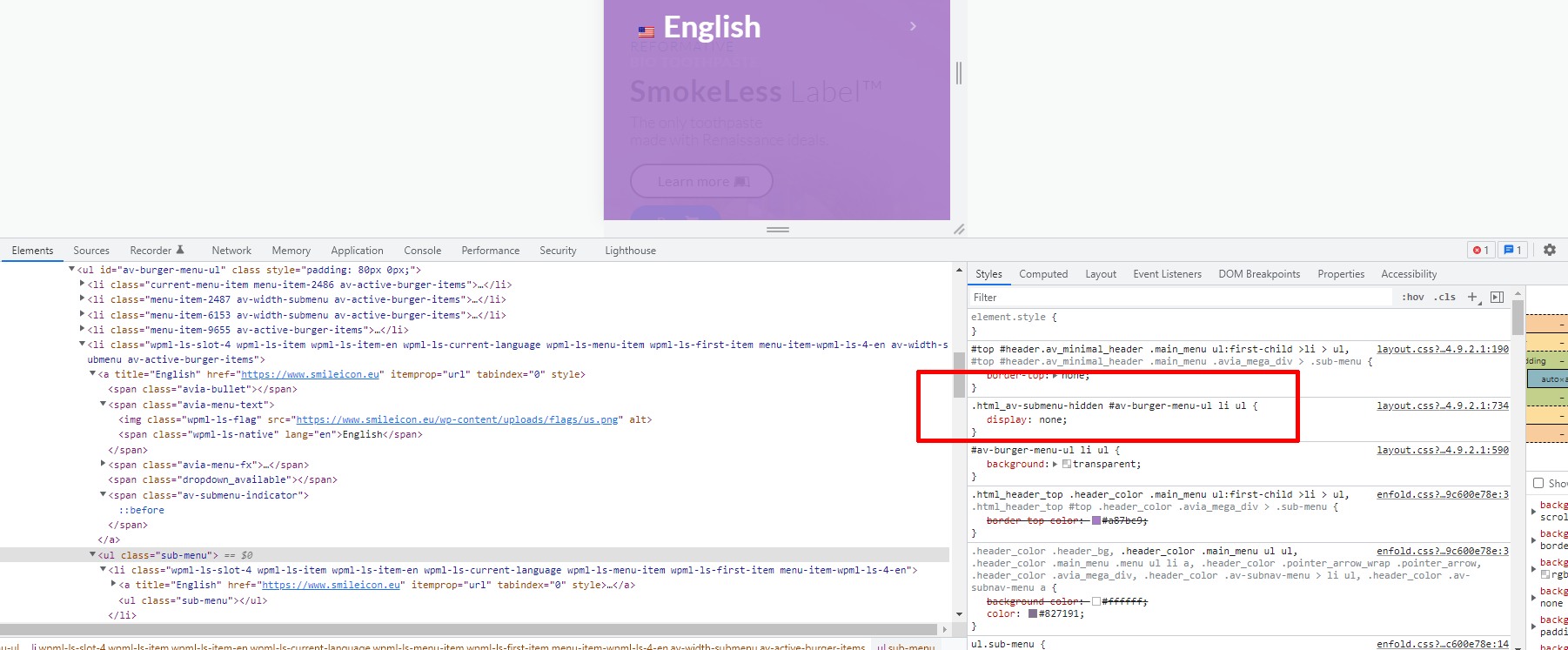The width and height of the screenshot is (1568, 650).
Task: Expand the li menu-item-2487 node
Action: 82,299
